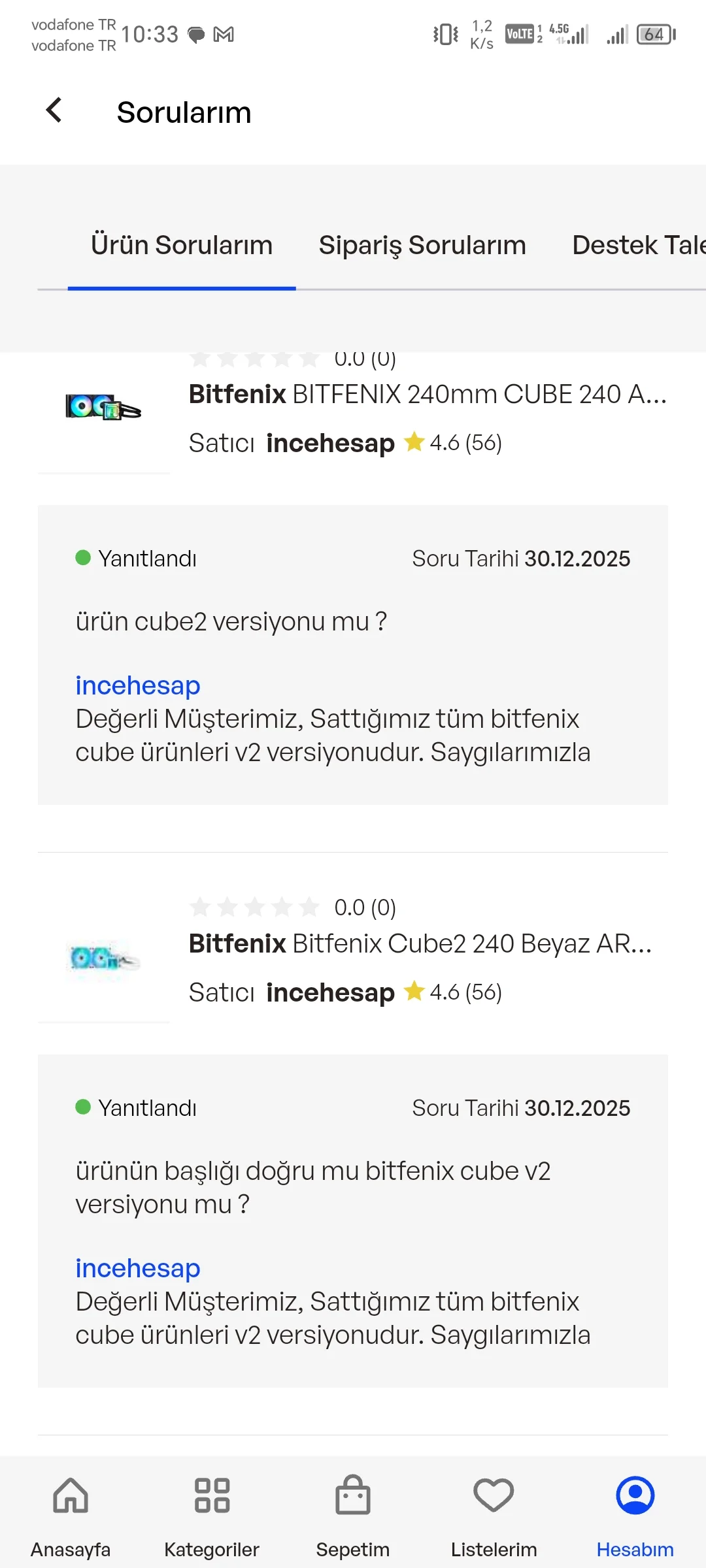Open the Destek Talepleri tab
Viewport: 706px width, 1568px height.
click(637, 246)
